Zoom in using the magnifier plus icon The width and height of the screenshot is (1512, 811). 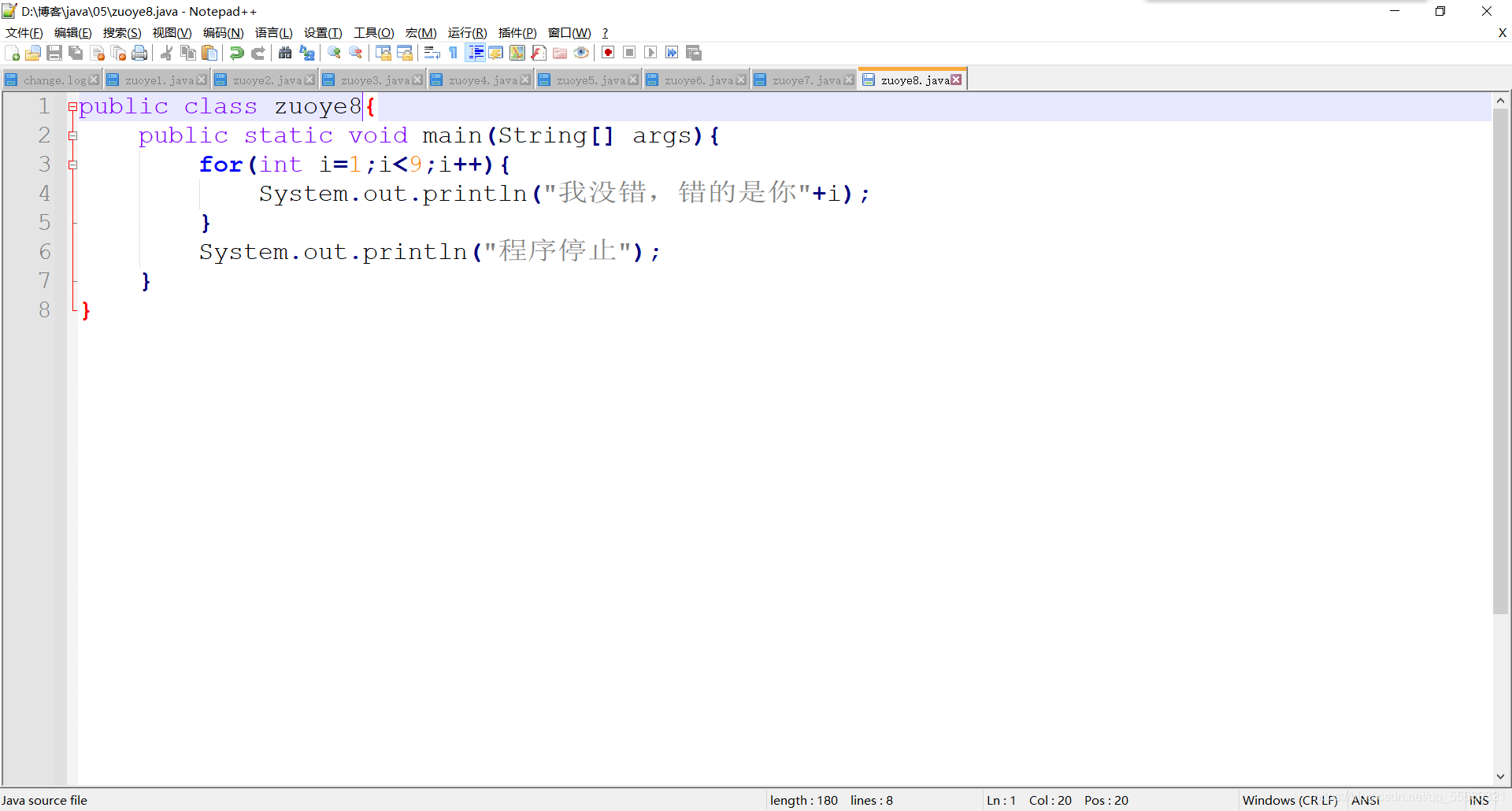pyautogui.click(x=334, y=53)
